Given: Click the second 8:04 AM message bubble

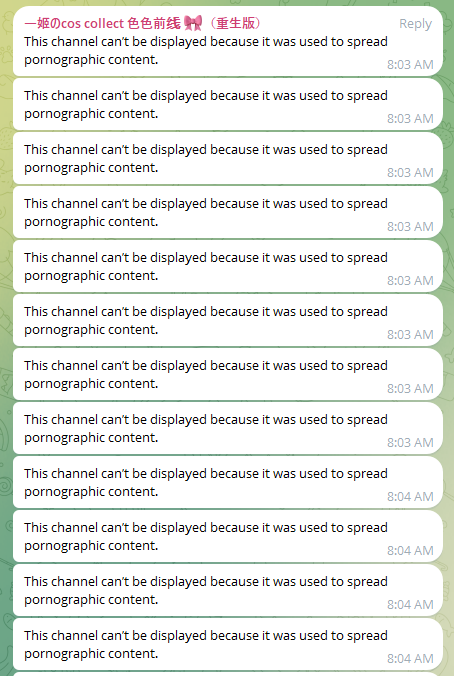Looking at the screenshot, I should pos(228,536).
